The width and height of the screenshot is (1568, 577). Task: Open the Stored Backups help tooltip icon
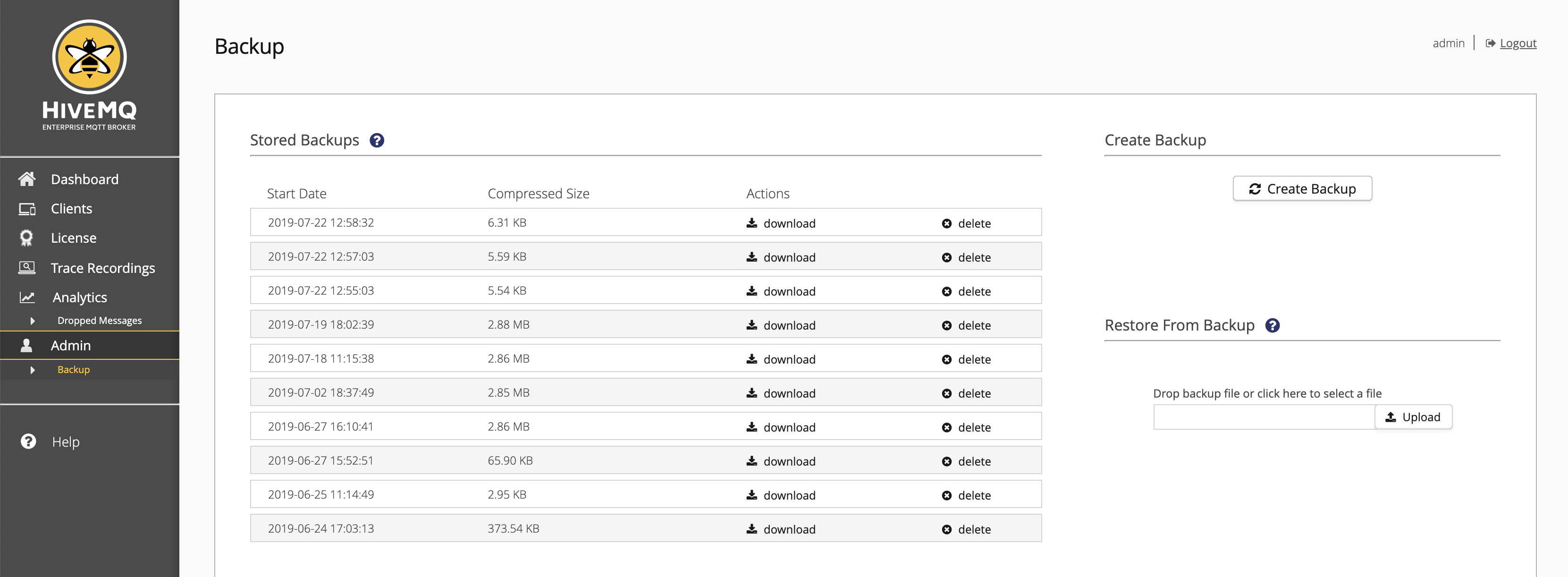pyautogui.click(x=377, y=141)
